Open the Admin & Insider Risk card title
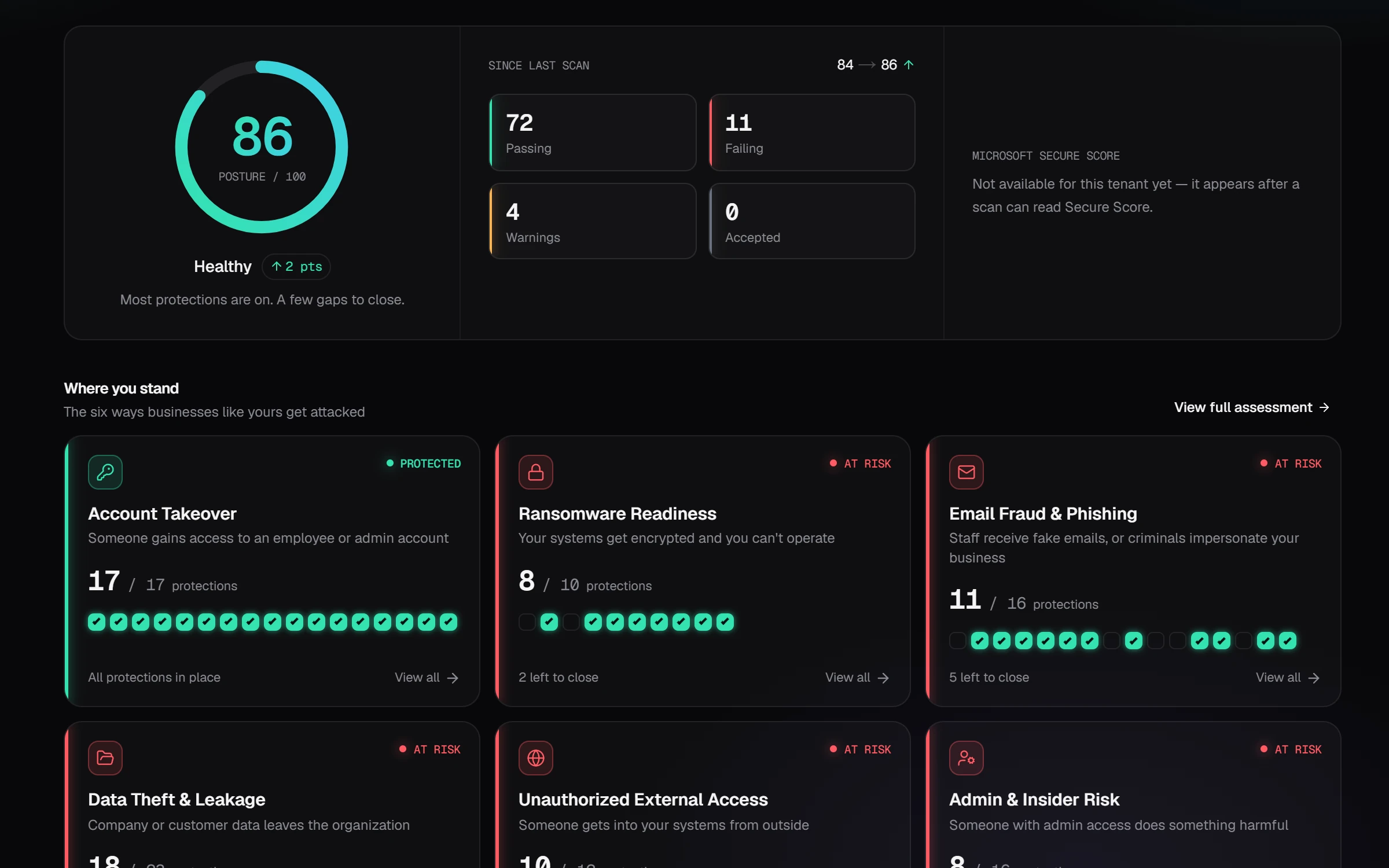Viewport: 1389px width, 868px height. pyautogui.click(x=1034, y=800)
